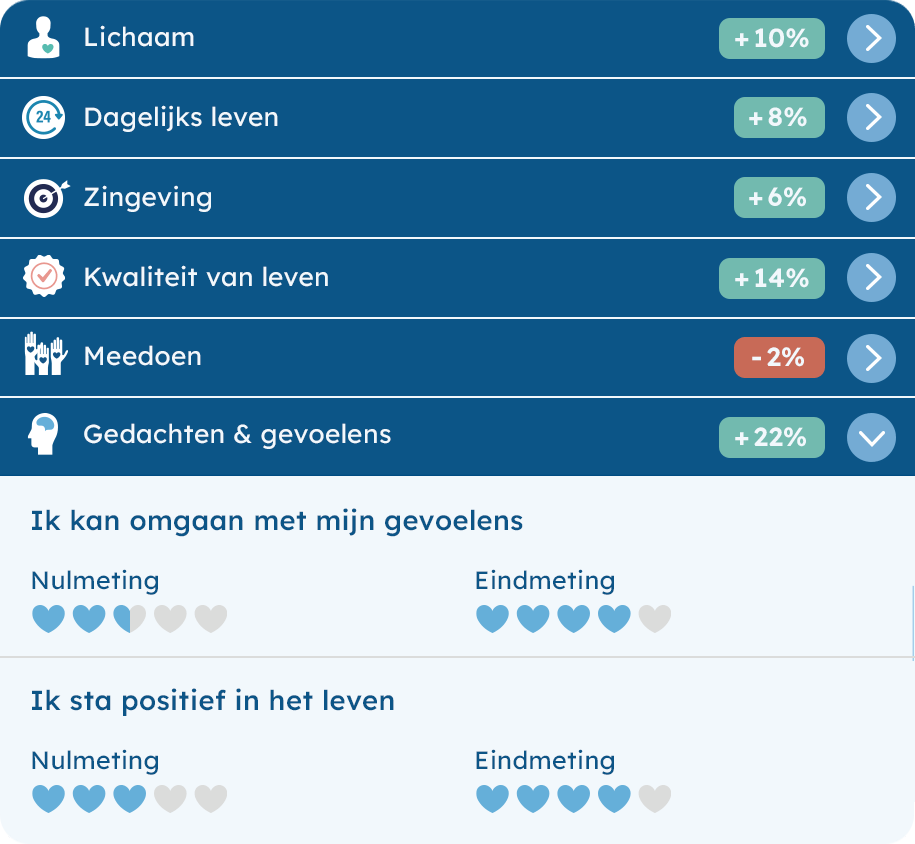Click the Kwaliteit van leven checkmark badge icon
The image size is (915, 844).
point(44,275)
